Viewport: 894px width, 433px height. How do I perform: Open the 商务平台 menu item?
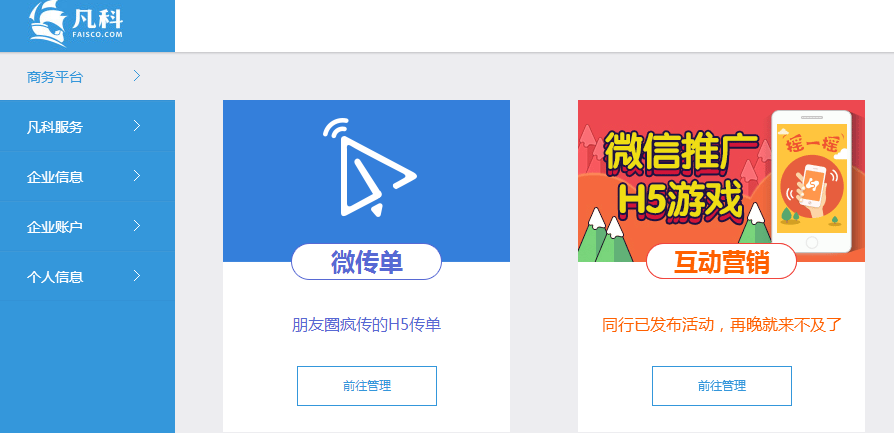[87, 76]
